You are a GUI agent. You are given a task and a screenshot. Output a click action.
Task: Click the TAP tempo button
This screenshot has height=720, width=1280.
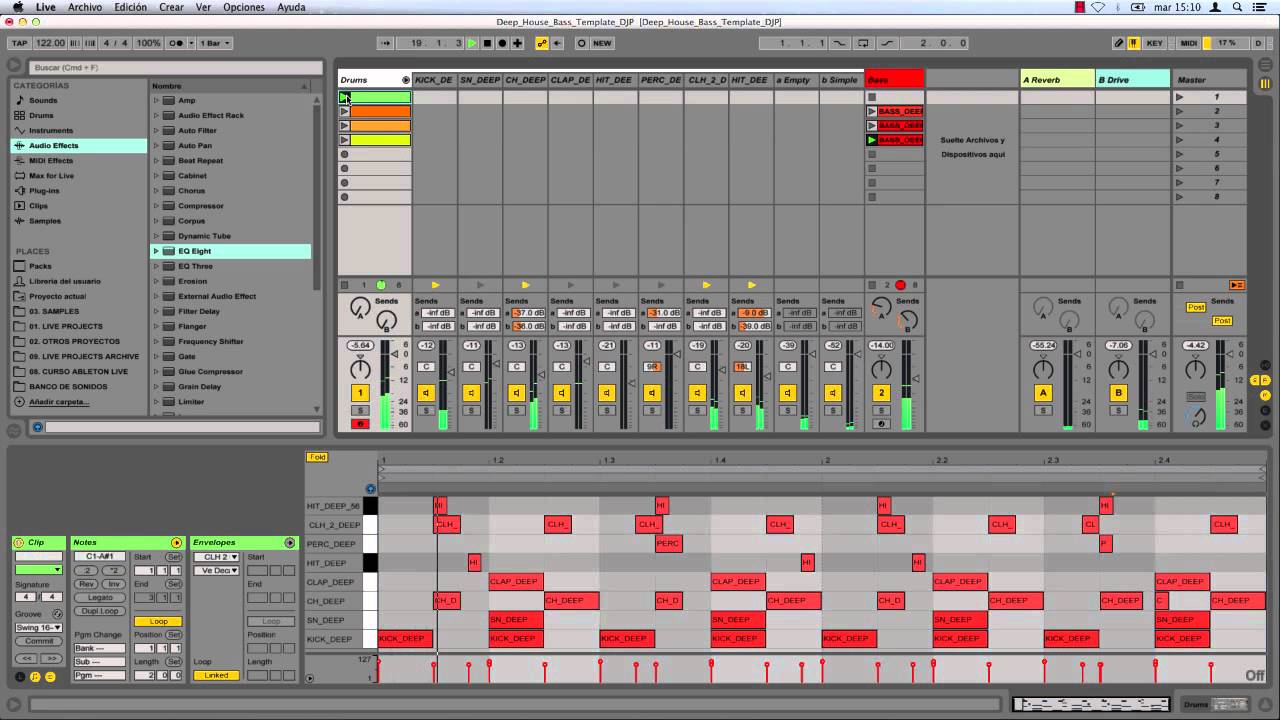click(x=19, y=43)
